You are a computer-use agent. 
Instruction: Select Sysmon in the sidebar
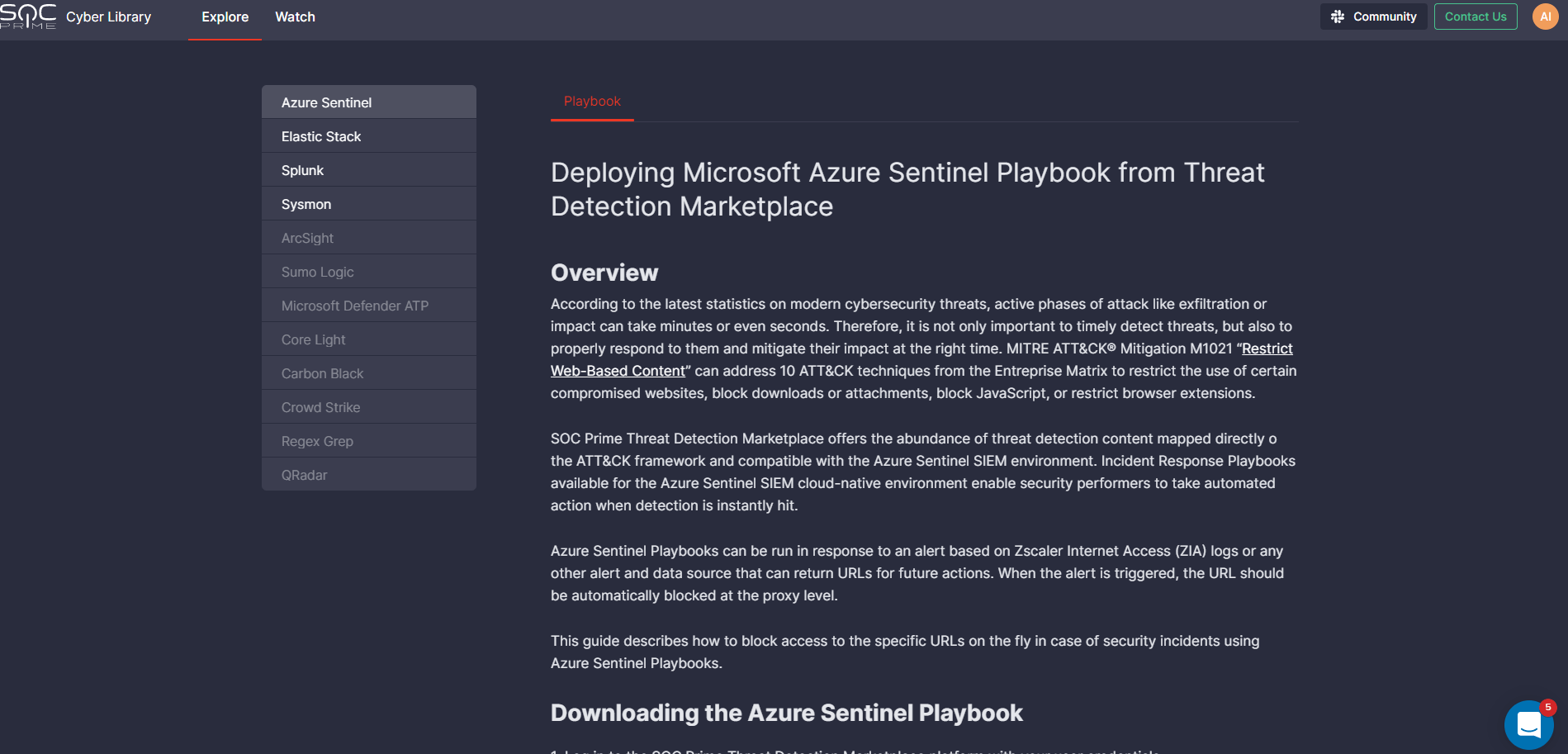(x=368, y=203)
